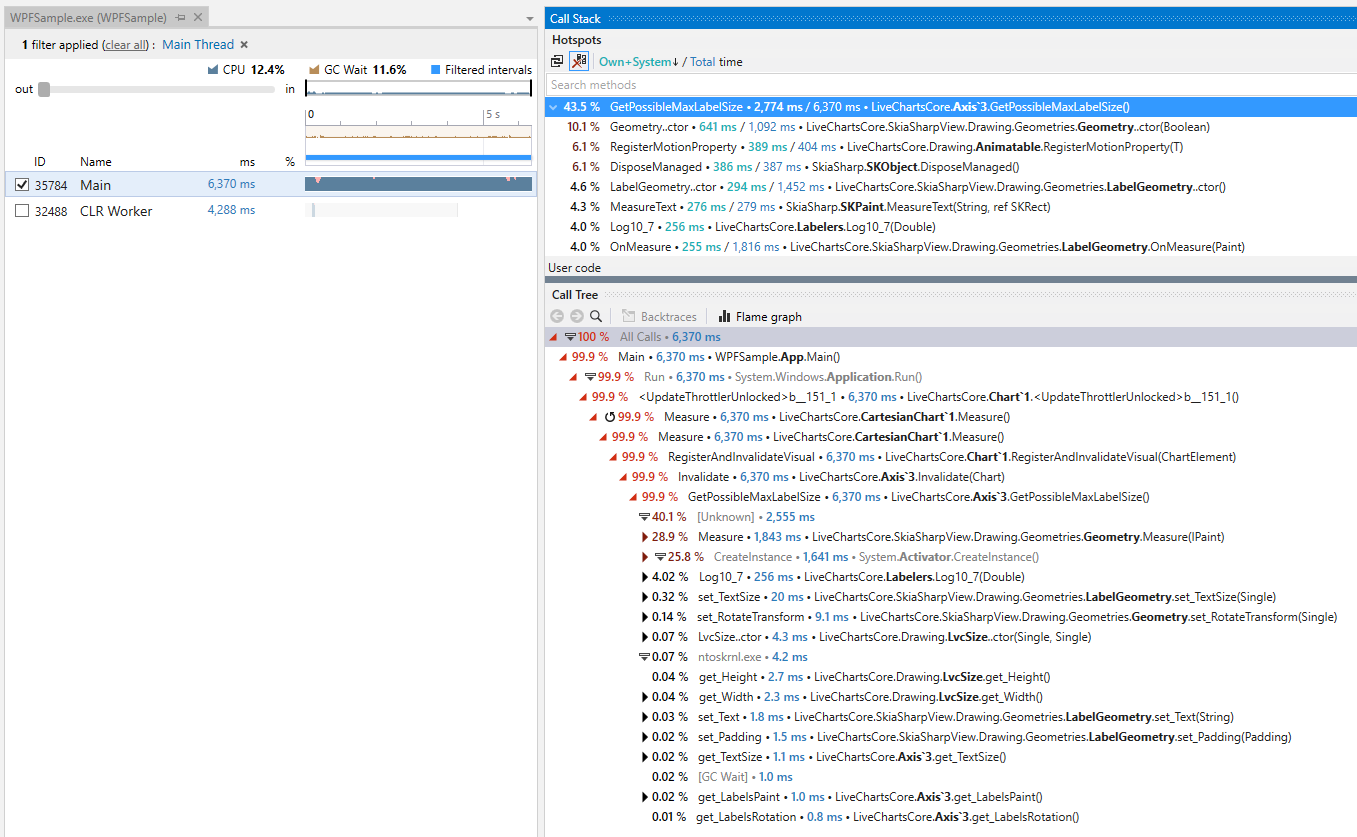Screen dimensions: 1357x837
Task: Click the Main Thread filter link
Action: (x=198, y=45)
